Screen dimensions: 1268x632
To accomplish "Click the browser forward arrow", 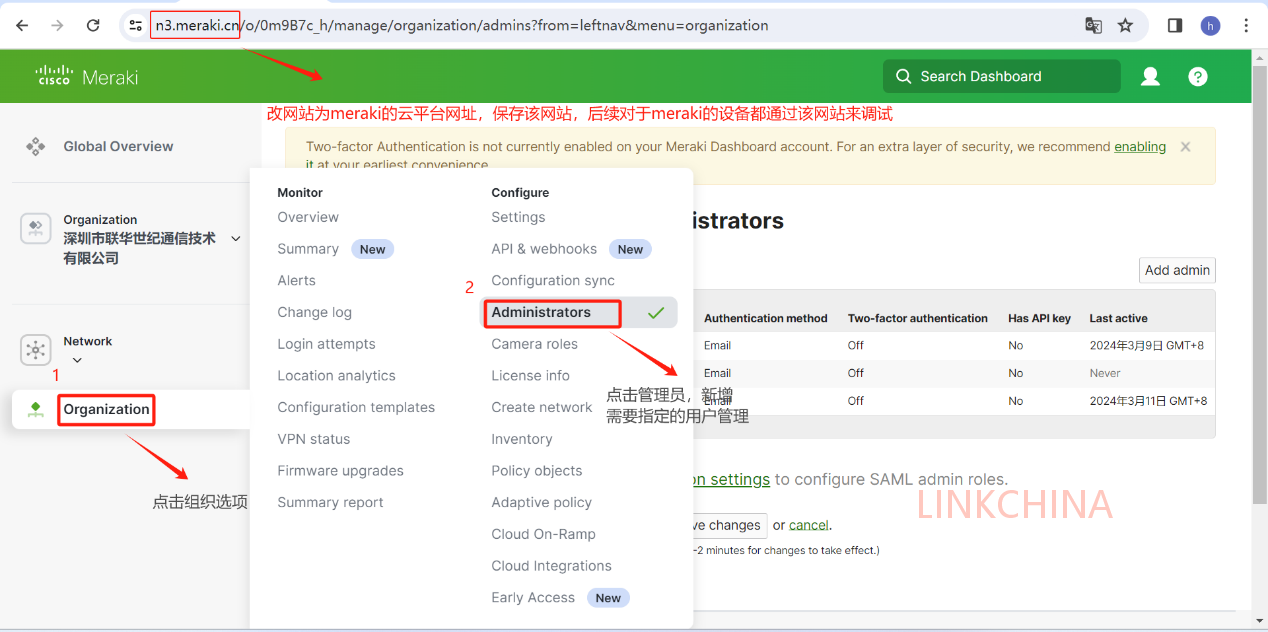I will click(57, 25).
